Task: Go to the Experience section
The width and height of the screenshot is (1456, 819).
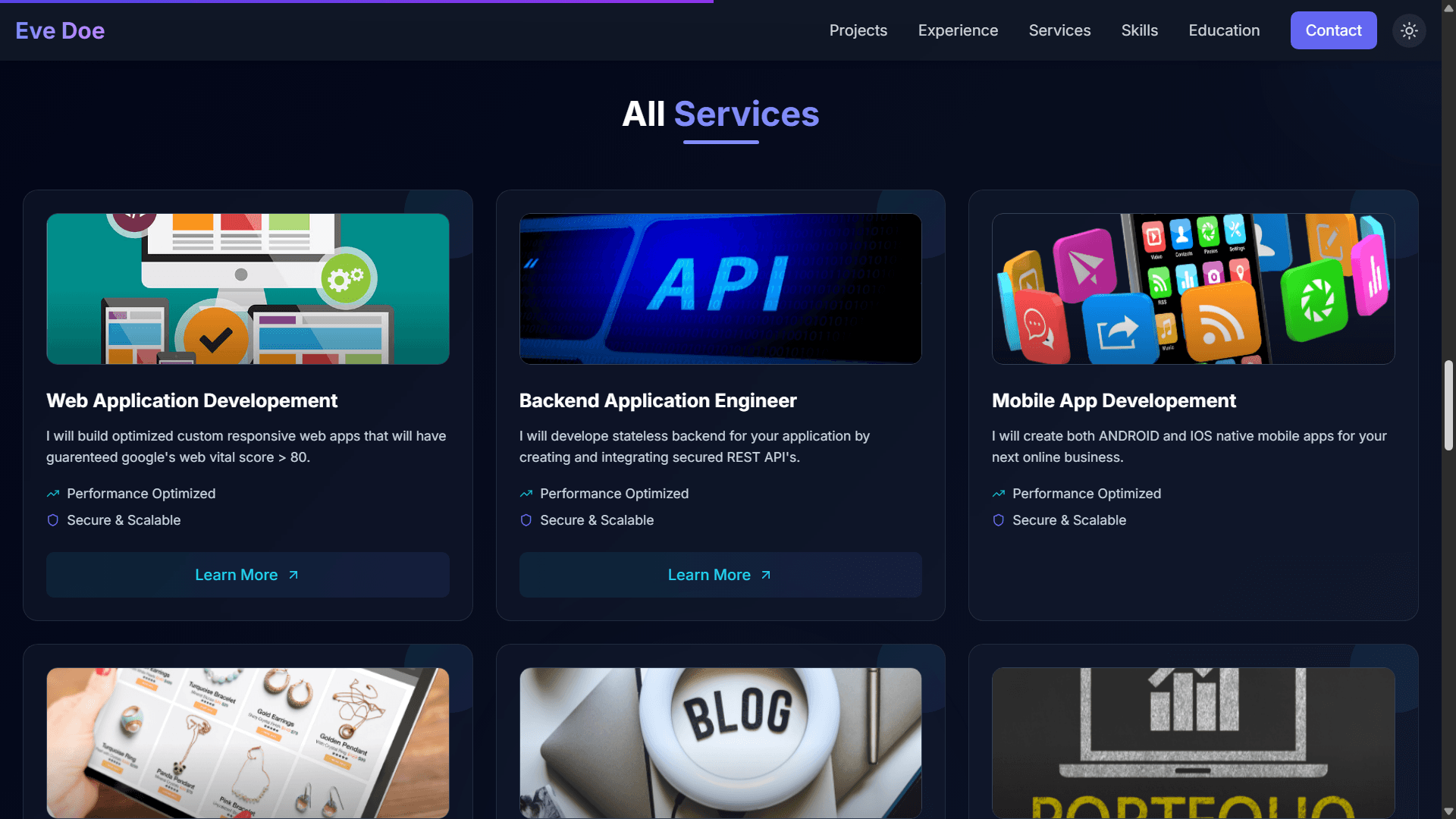Action: coord(958,30)
